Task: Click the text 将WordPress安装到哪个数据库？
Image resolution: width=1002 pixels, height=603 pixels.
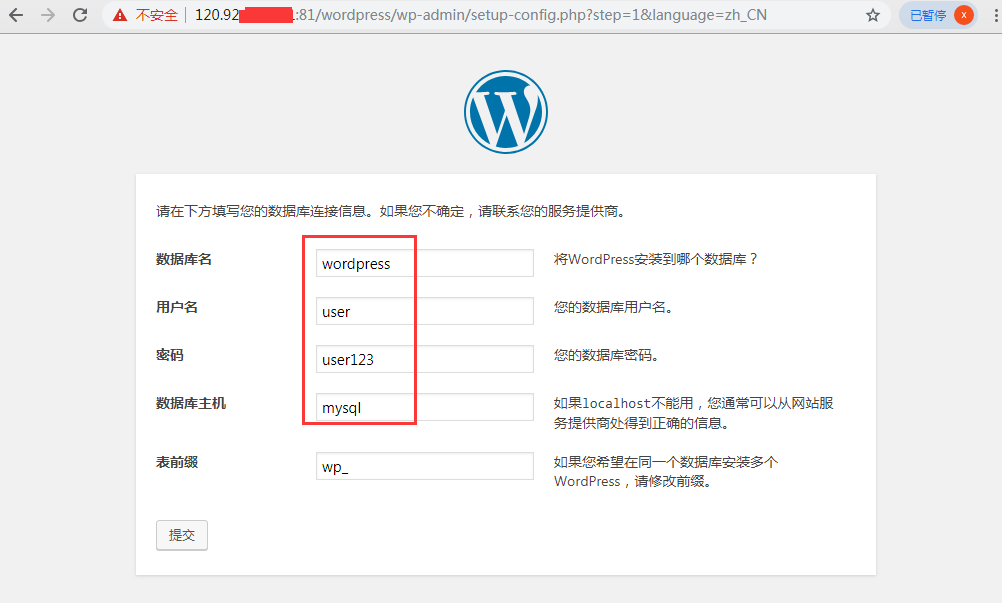Action: pos(656,259)
